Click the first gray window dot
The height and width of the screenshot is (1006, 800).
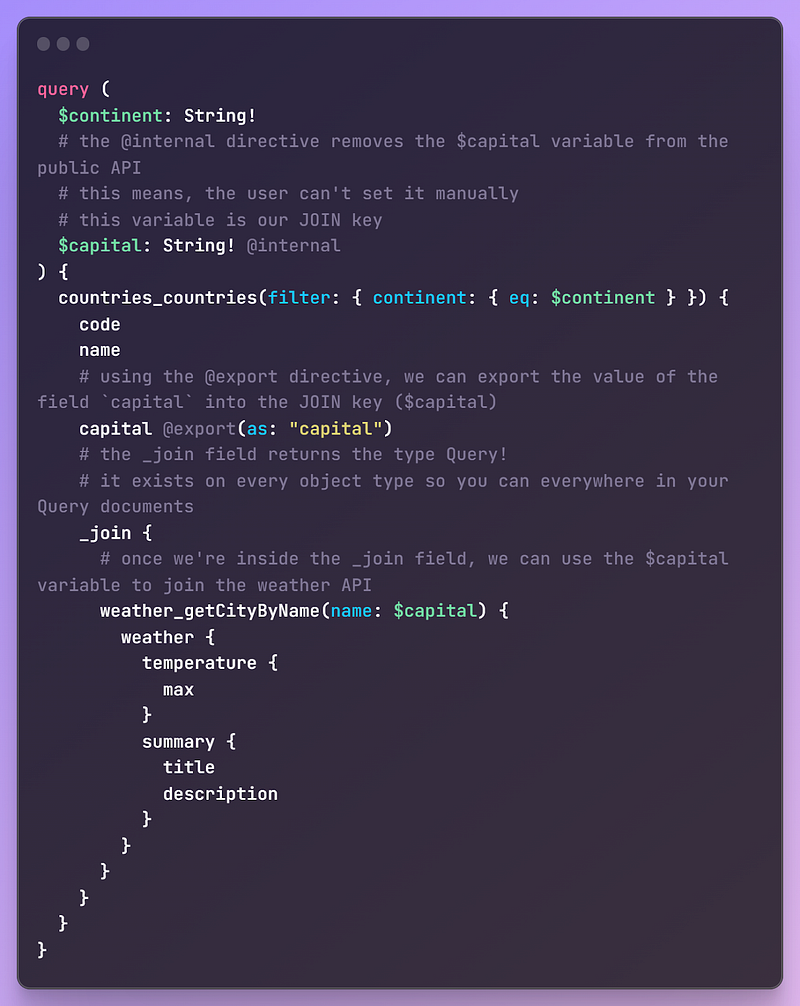pyautogui.click(x=43, y=44)
